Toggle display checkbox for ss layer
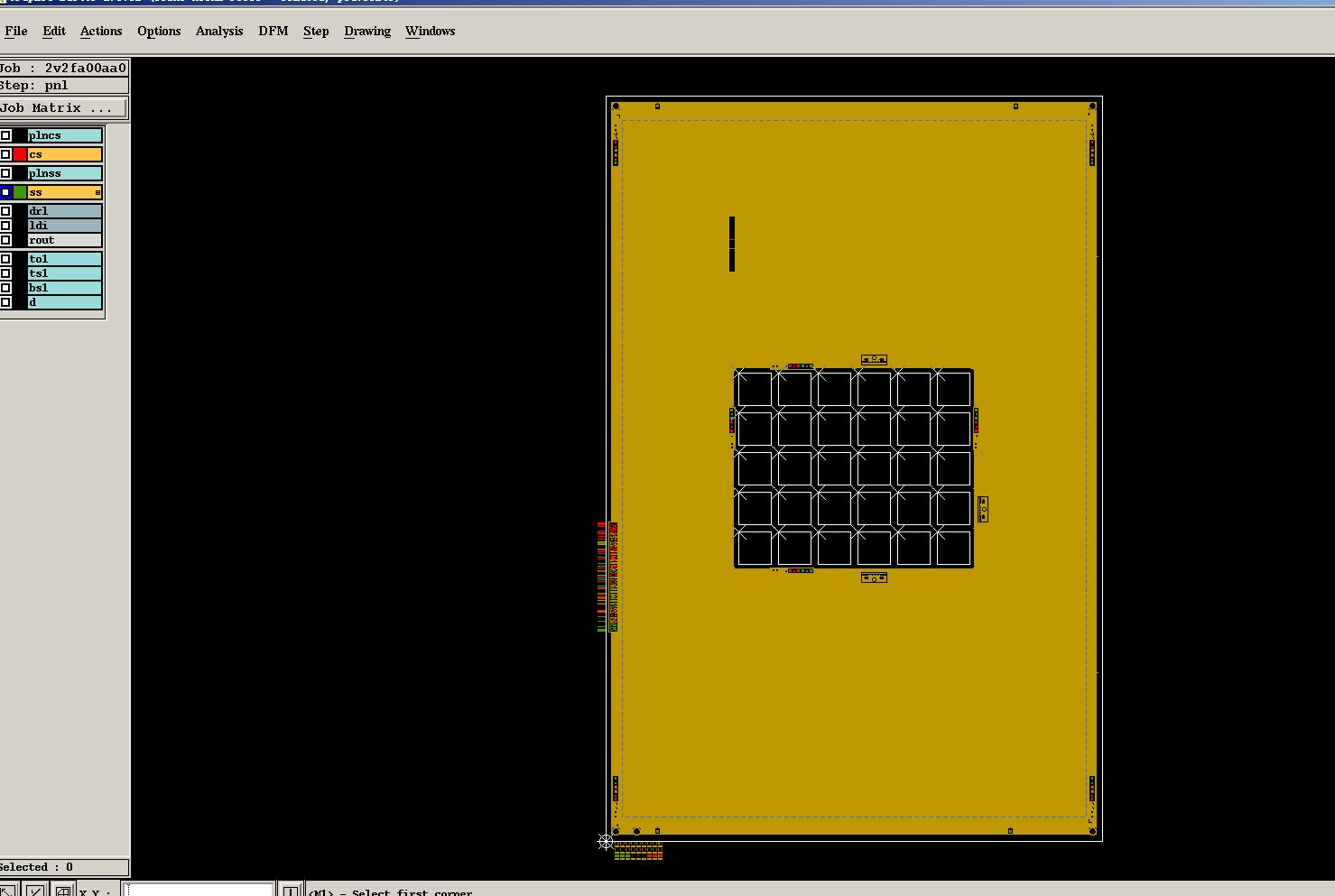1335x896 pixels. coord(5,192)
